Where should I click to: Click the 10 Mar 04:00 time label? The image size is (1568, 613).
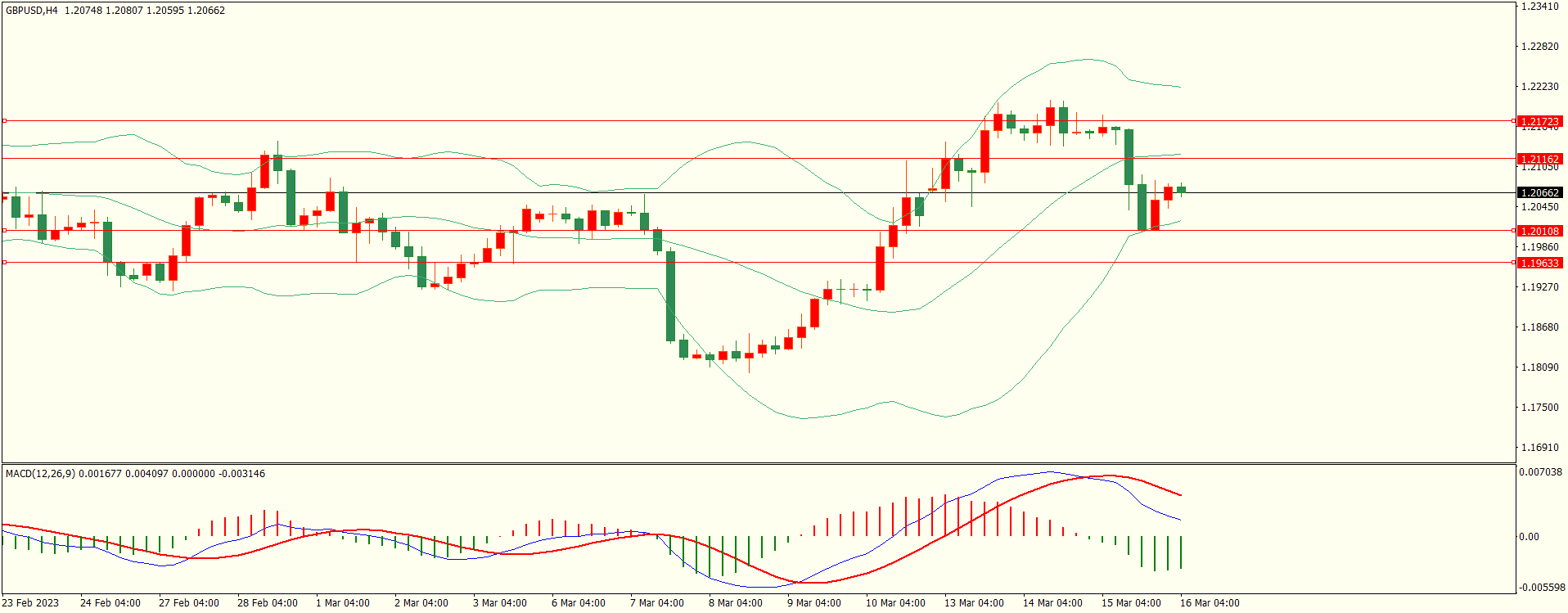[x=896, y=603]
